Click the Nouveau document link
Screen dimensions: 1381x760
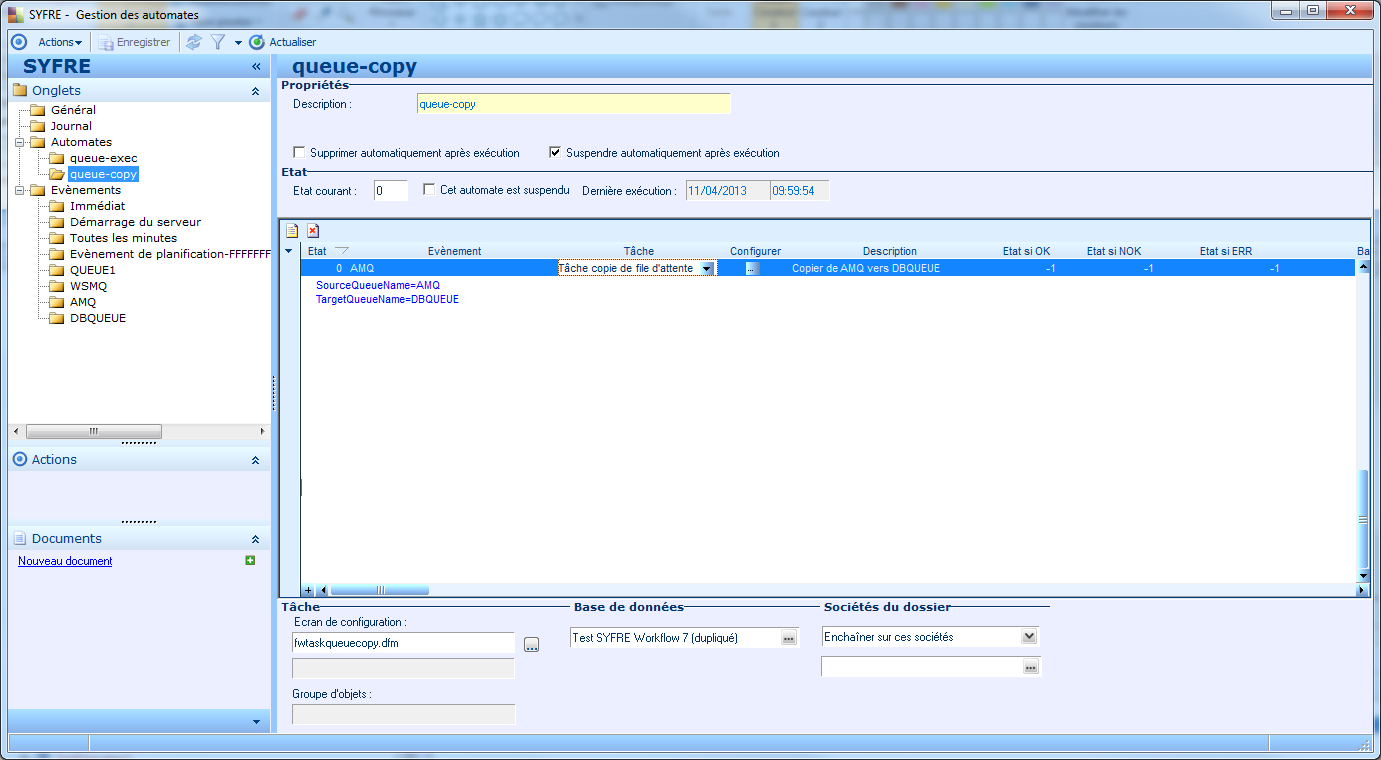click(x=65, y=561)
